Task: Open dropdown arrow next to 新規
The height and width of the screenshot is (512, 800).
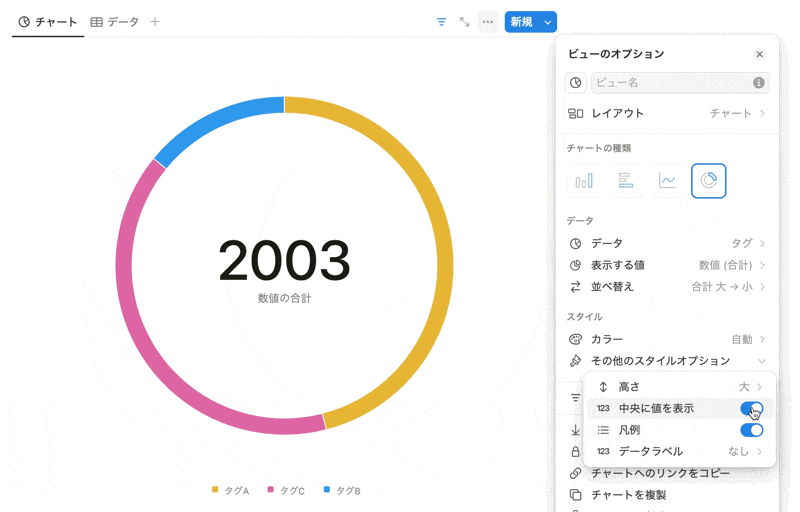Action: coord(547,22)
